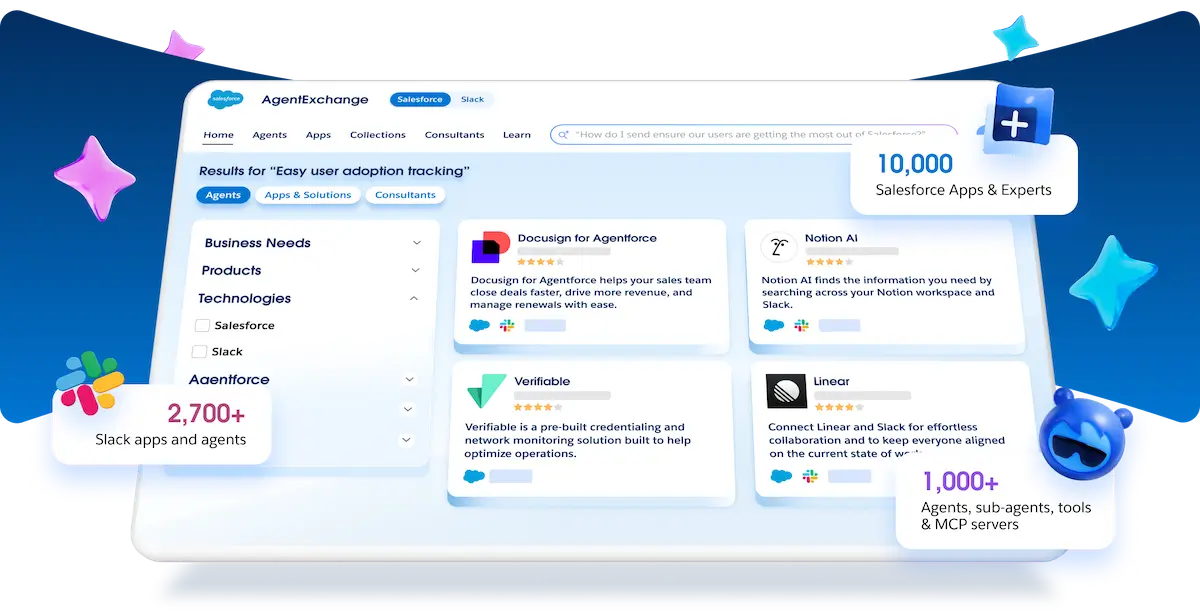This screenshot has height=614, width=1200.
Task: Open the Linear listing title
Action: coord(831,381)
